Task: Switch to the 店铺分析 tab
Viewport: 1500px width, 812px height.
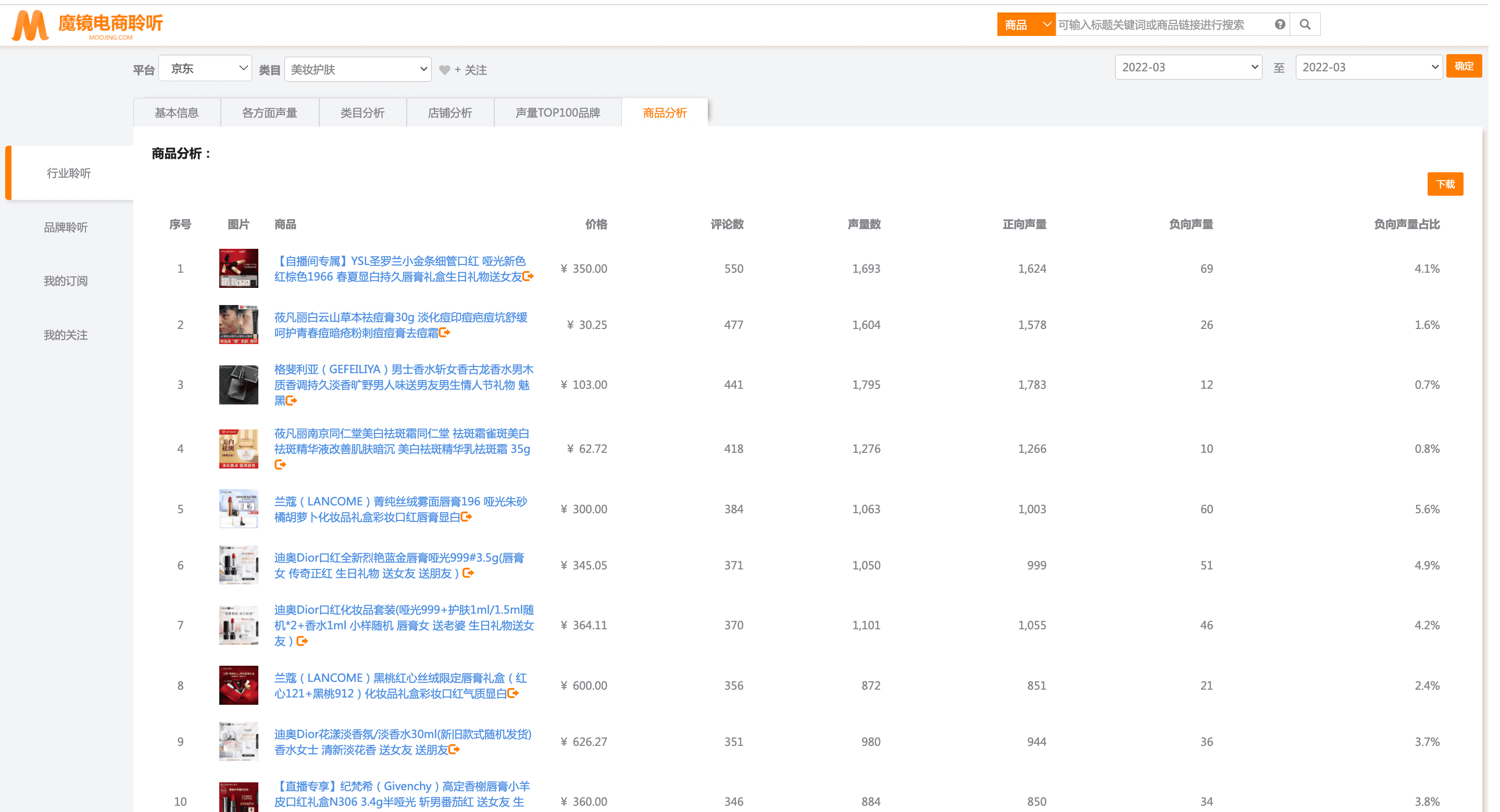Action: pos(449,113)
